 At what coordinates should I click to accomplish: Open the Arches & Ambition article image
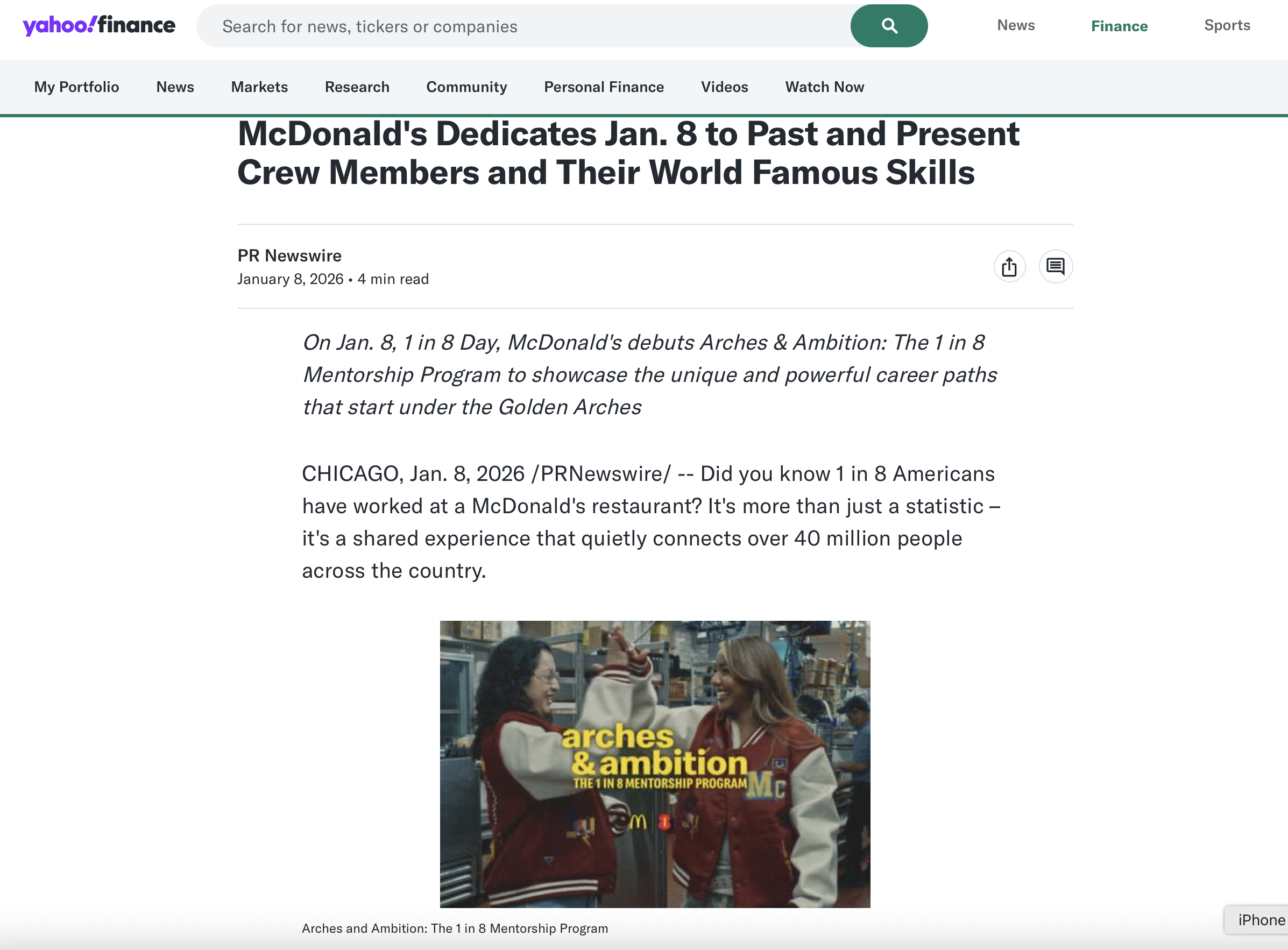655,764
